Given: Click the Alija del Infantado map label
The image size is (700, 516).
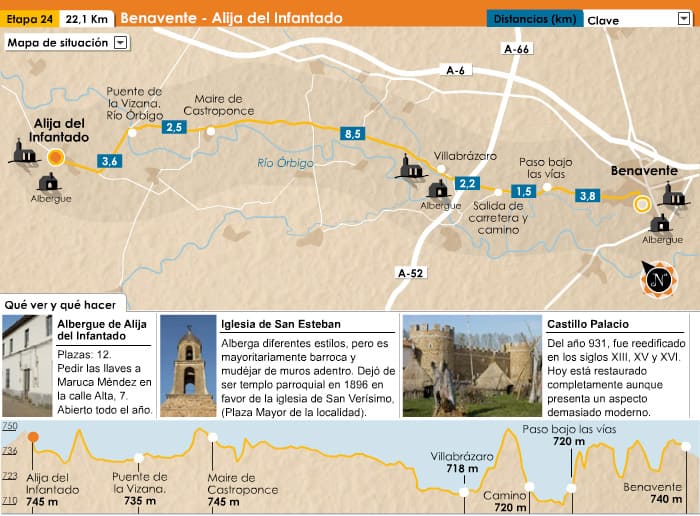Looking at the screenshot, I should [x=59, y=130].
